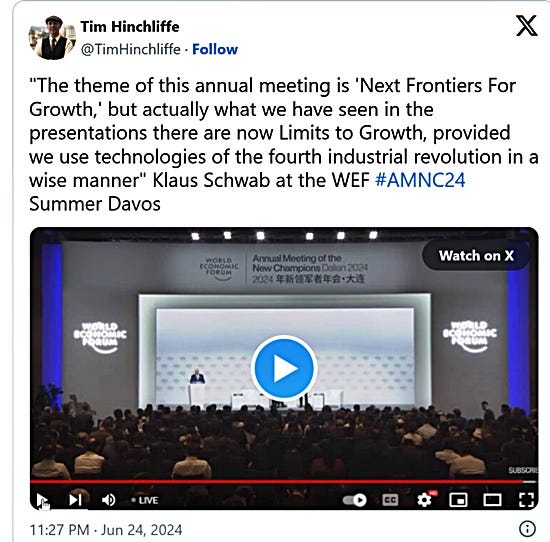This screenshot has height=542, width=550.
Task: Click the @TimHinchliffe handle
Action: pos(130,49)
